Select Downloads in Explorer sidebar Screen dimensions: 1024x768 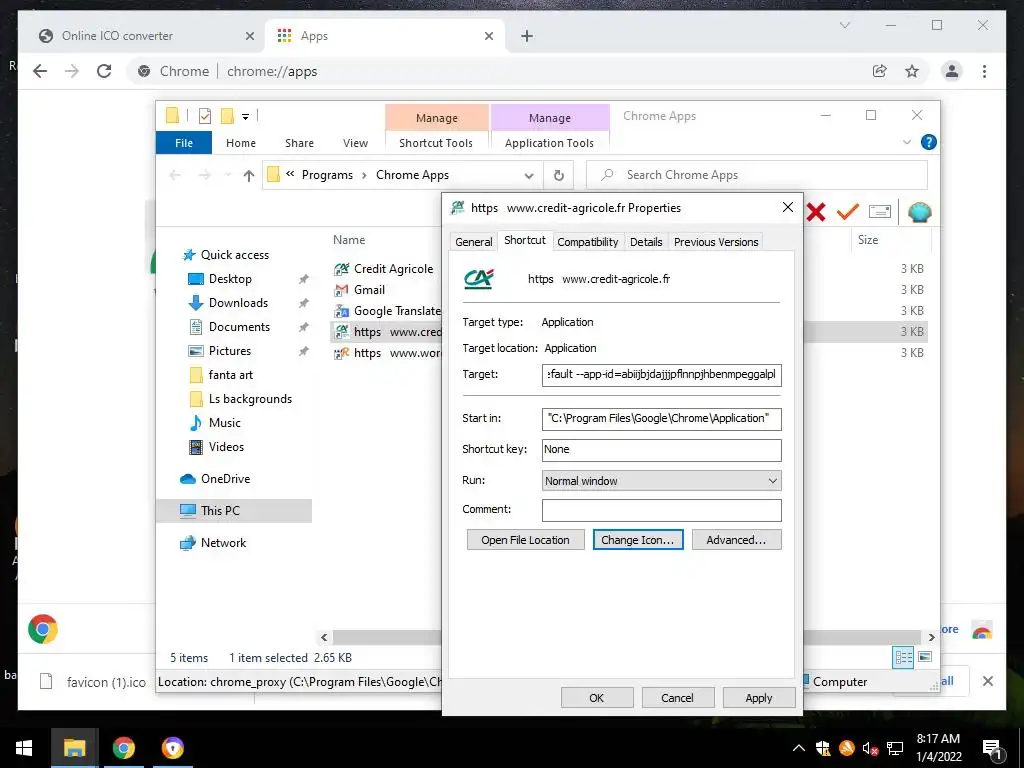238,302
